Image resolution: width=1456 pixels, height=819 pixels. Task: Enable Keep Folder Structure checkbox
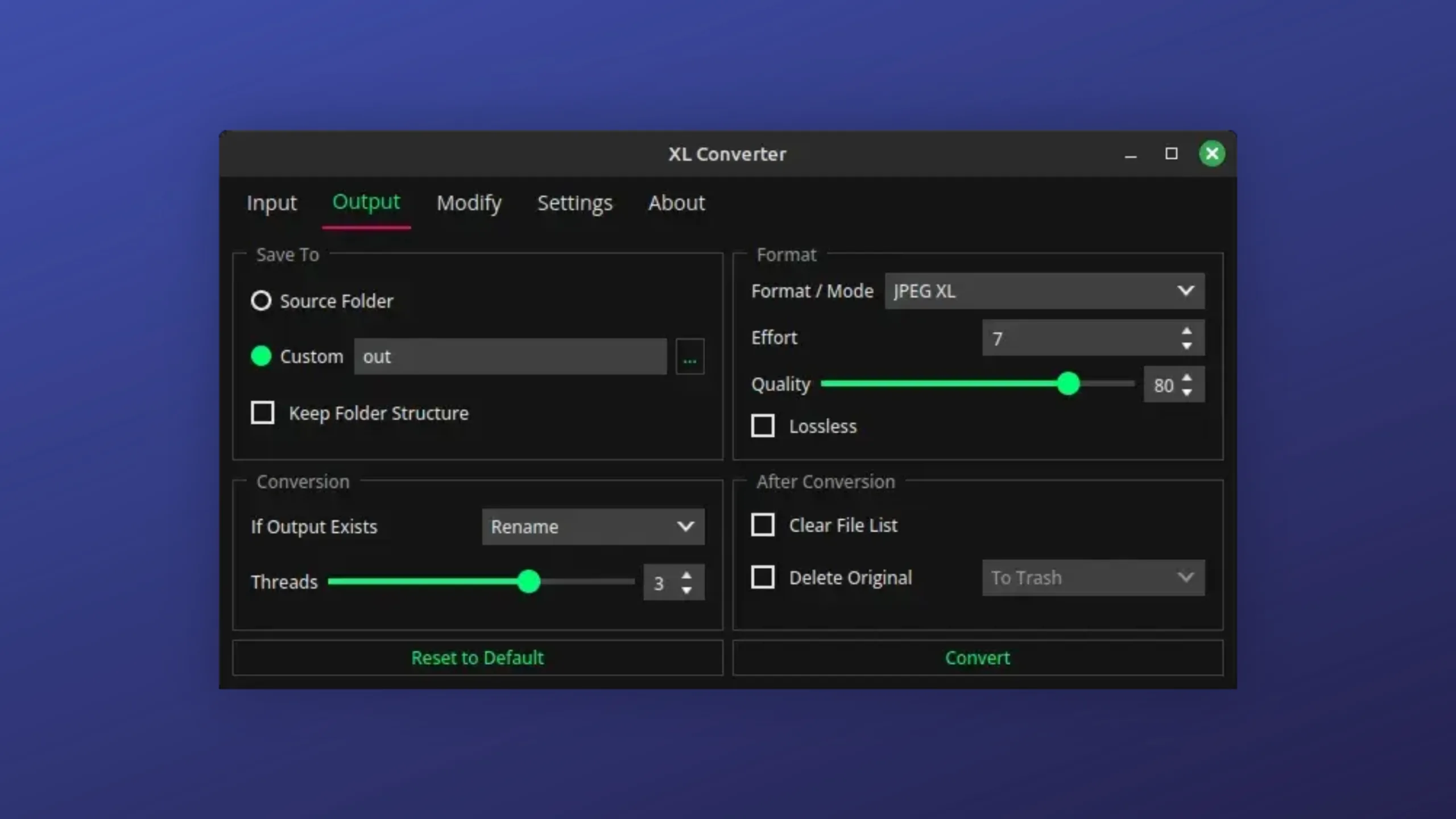pyautogui.click(x=262, y=412)
